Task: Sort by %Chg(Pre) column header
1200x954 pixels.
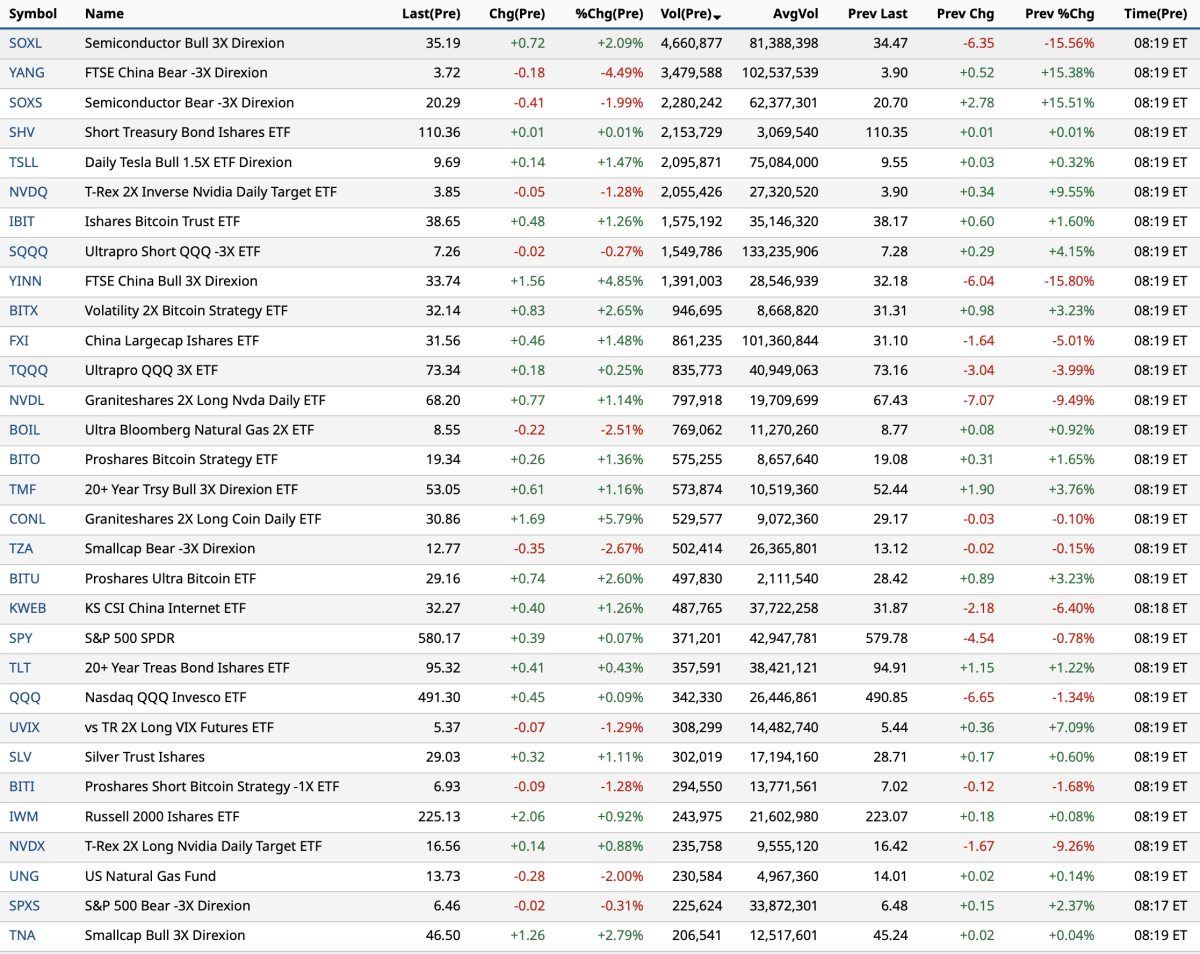Action: coord(609,14)
